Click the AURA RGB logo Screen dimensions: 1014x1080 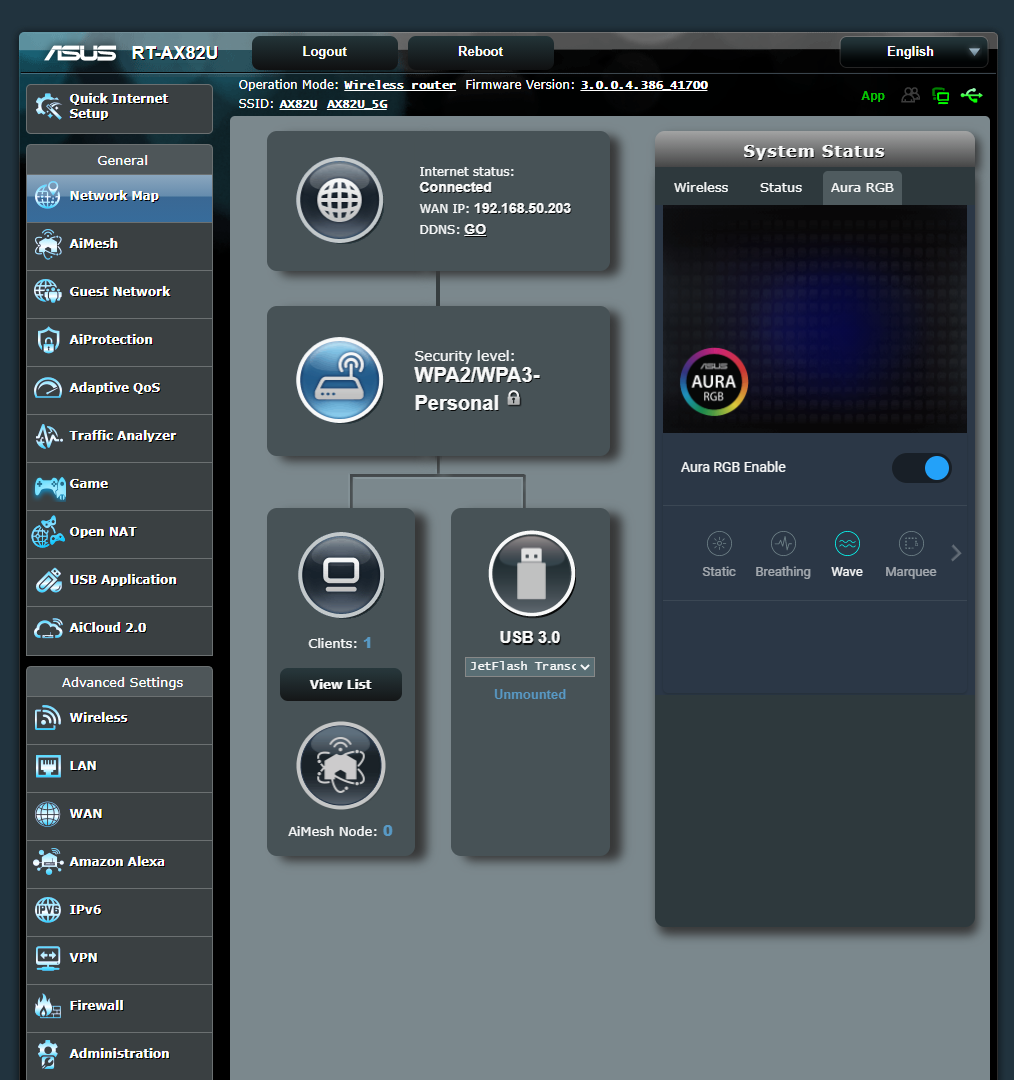pos(714,382)
